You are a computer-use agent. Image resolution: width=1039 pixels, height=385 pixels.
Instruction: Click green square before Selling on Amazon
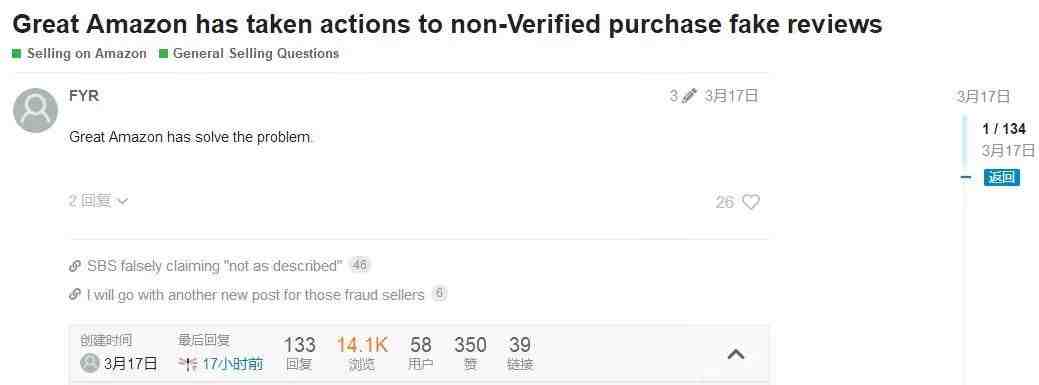[x=17, y=54]
